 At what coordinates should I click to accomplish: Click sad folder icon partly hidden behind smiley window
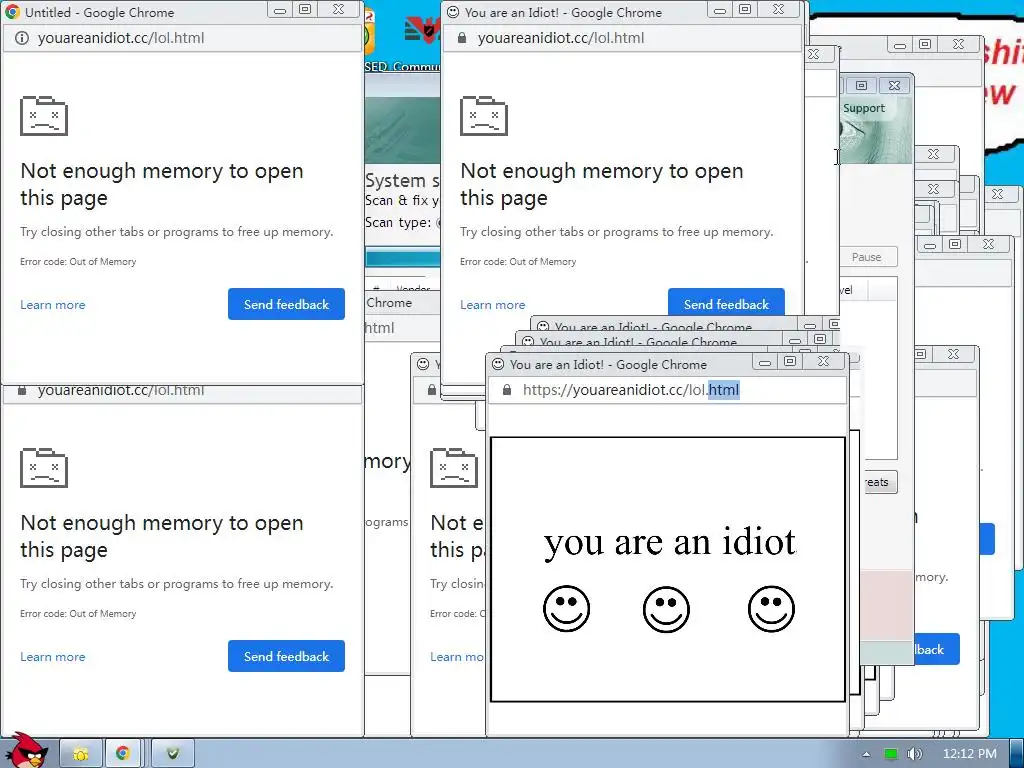tap(454, 468)
